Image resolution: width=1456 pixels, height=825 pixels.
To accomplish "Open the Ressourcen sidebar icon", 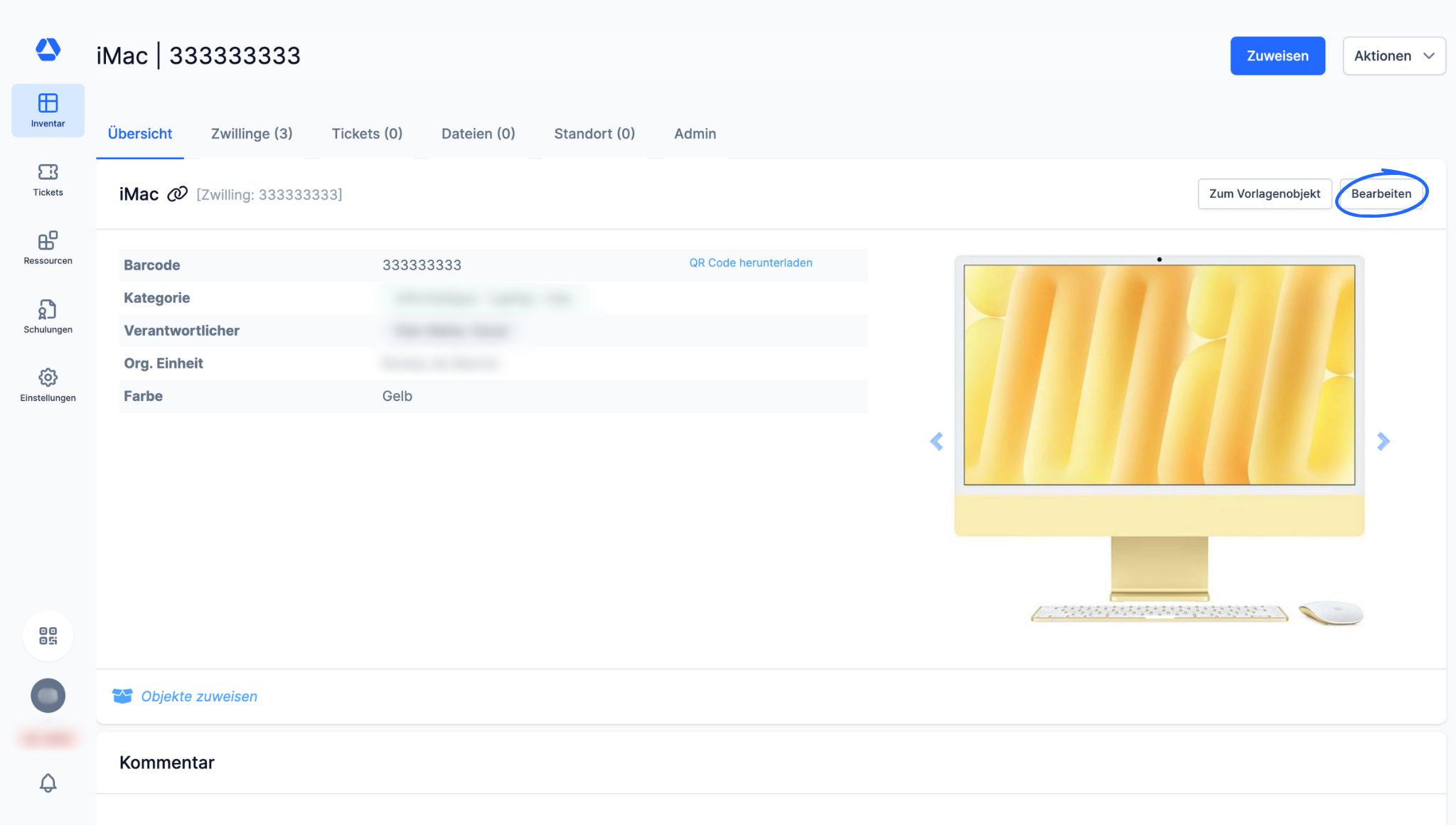I will pos(48,247).
